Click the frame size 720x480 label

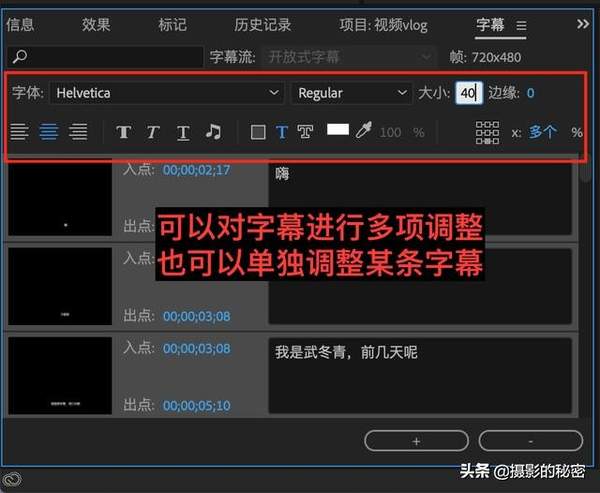485,57
